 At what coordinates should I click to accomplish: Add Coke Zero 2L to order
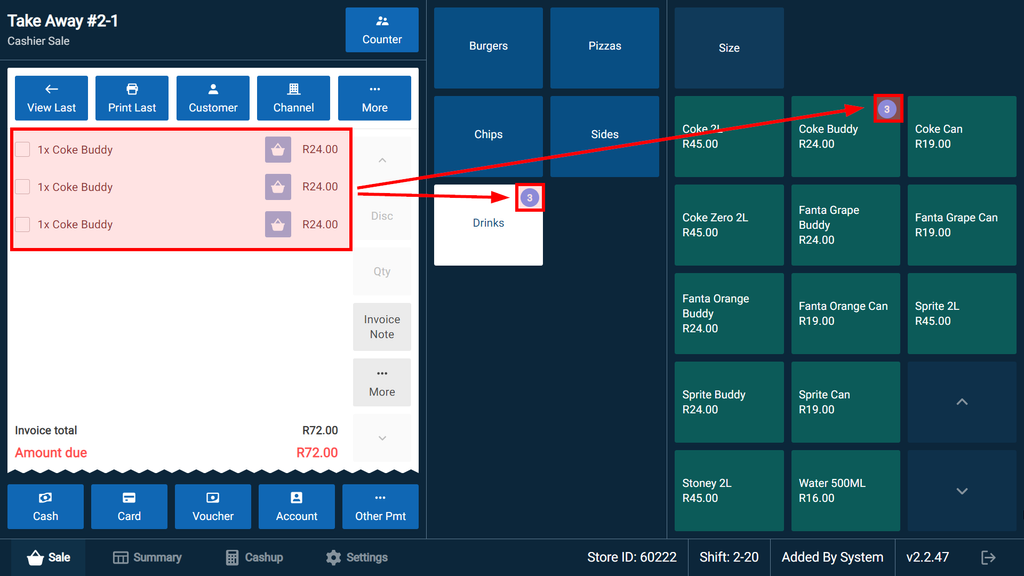(729, 225)
